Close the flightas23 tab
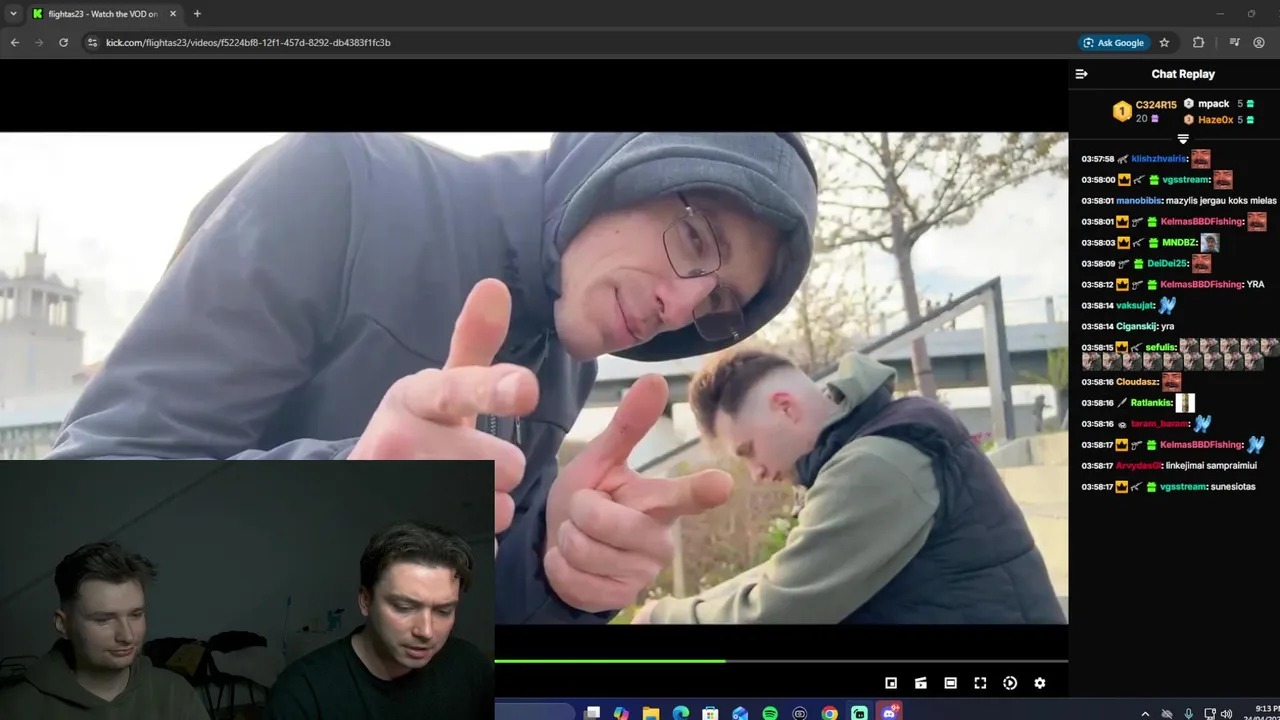1280x720 pixels. 173,14
